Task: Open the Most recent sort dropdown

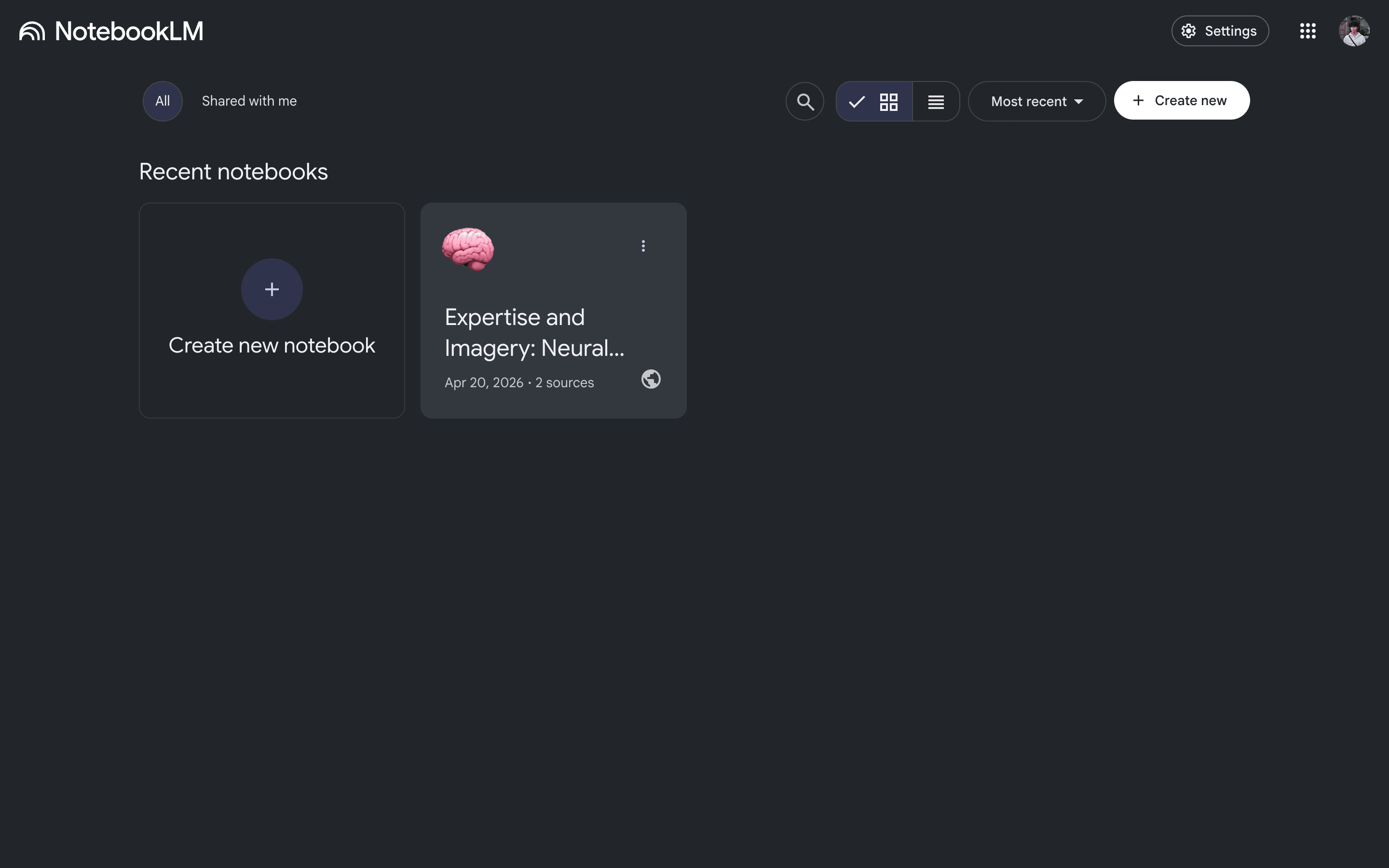Action: (1036, 102)
